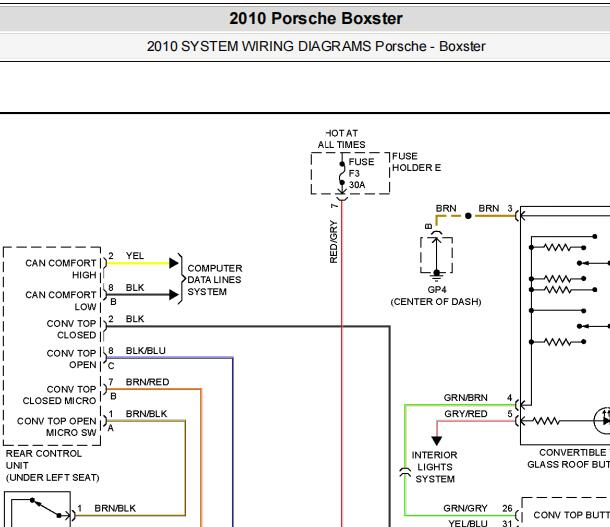Click the "BLK" label on CONV TOP CLOSED wire
610x527 pixels.
coord(135,319)
